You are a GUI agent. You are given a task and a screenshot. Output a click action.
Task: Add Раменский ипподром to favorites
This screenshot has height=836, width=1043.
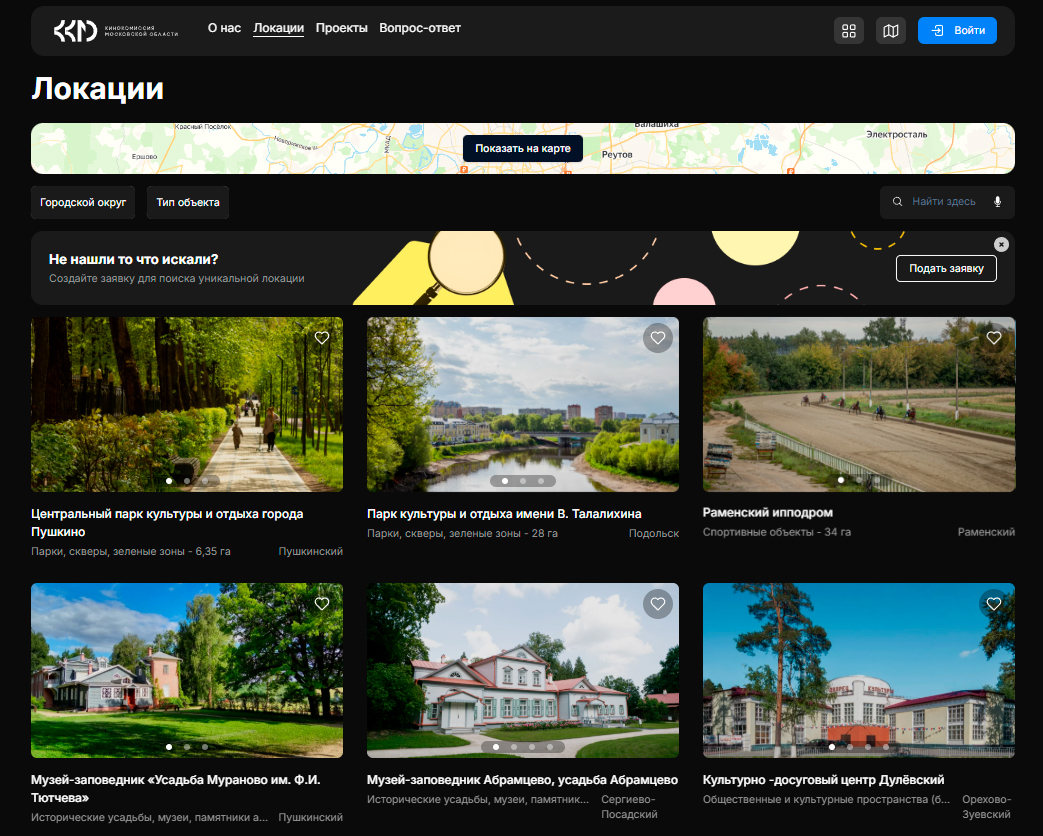[993, 338]
